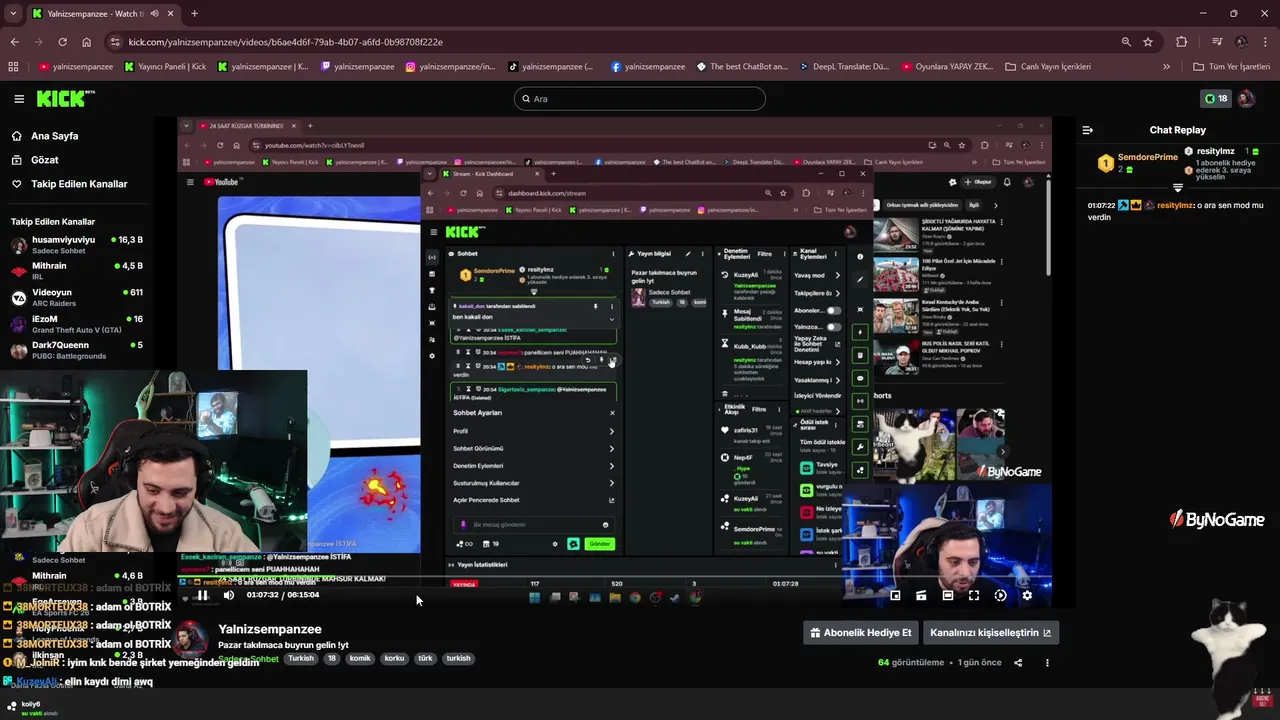Open The best ChatBot bookmark
1280x720 pixels.
(741, 67)
